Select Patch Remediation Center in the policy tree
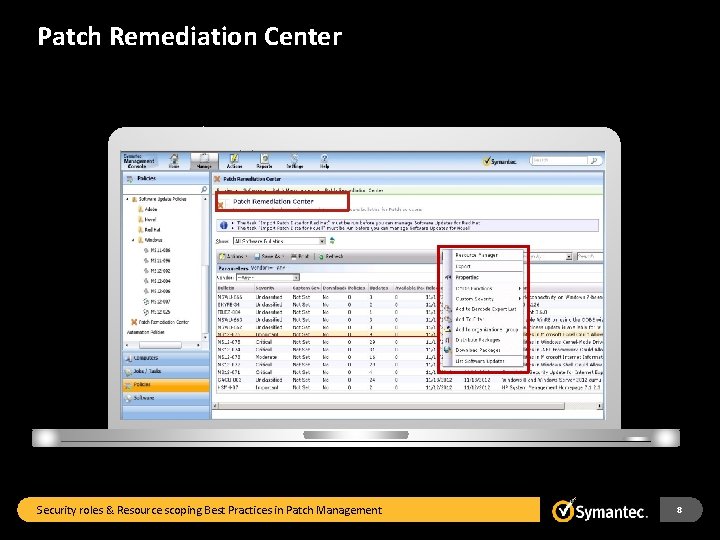Screen dimensions: 720x540 click(x=160, y=322)
